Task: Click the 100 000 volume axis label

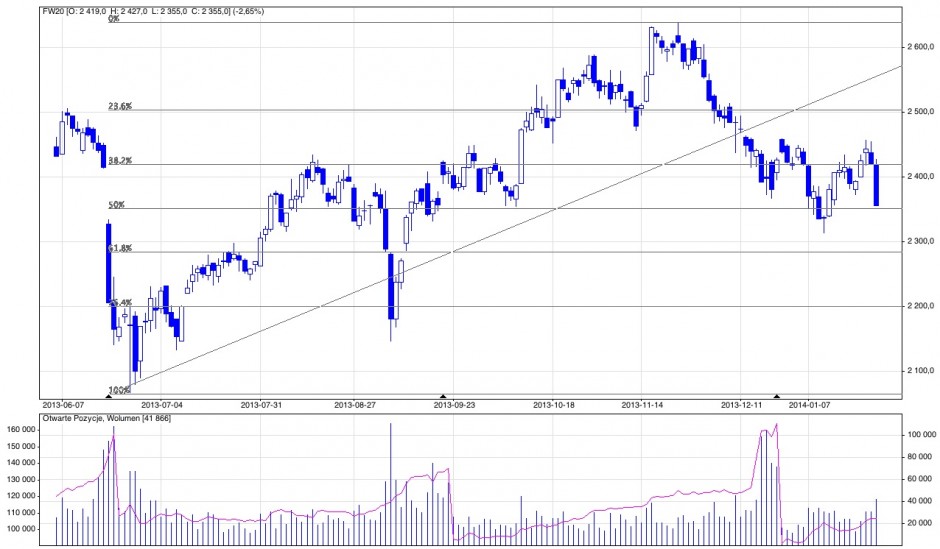Action: click(919, 436)
